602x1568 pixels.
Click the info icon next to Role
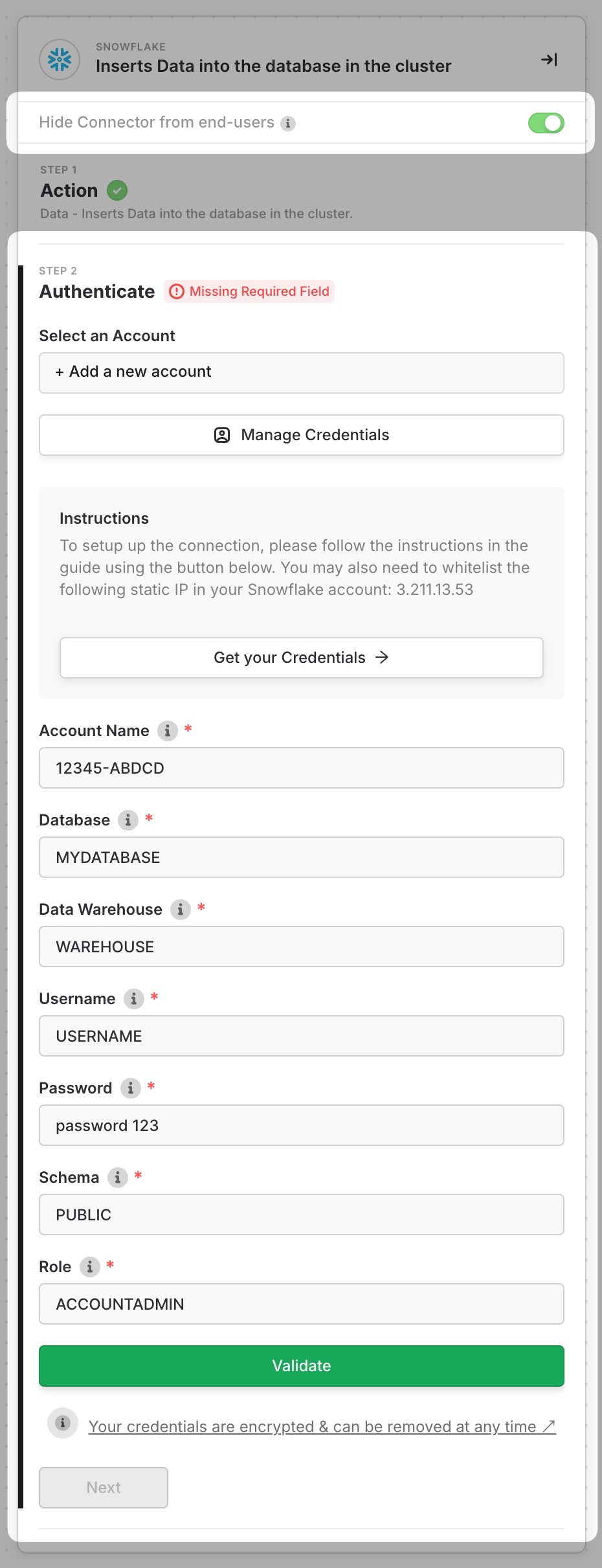tap(90, 1267)
